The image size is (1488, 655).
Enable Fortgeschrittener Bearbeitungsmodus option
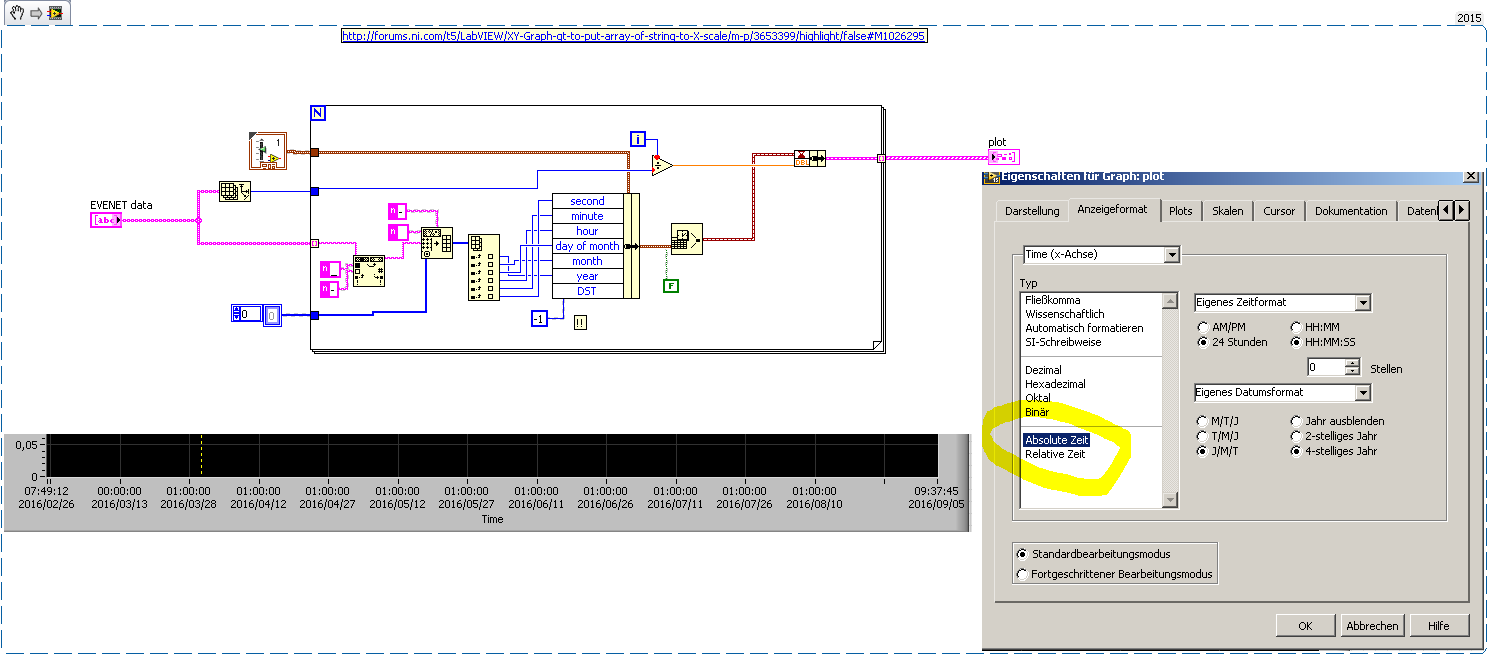(1021, 574)
